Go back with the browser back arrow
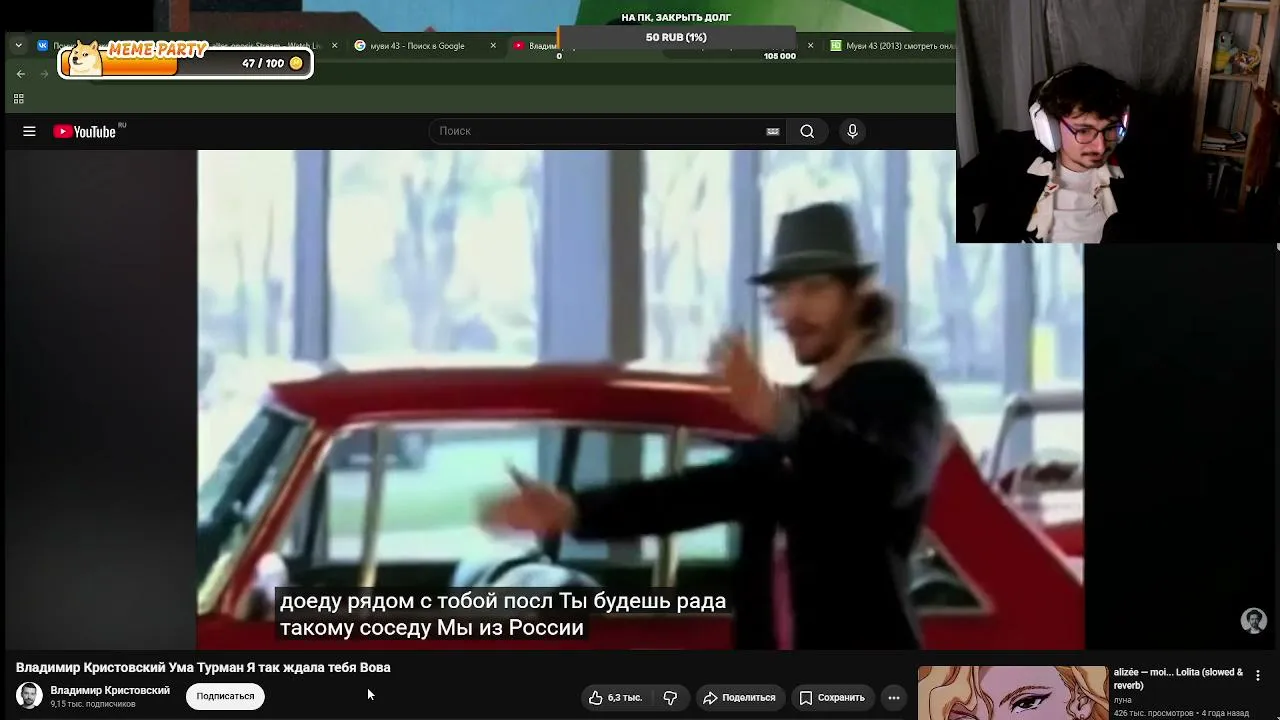The width and height of the screenshot is (1280, 720). [21, 74]
